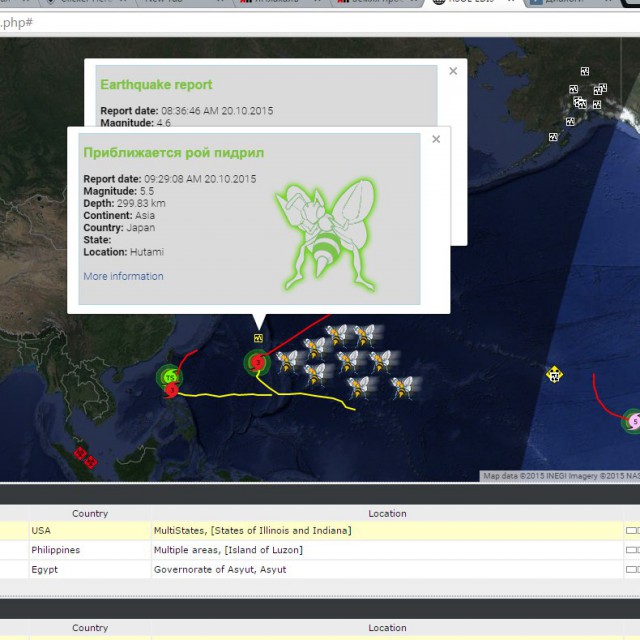
Task: Click the lower-right red earthquake marker on Sumatra
Action: click(91, 462)
